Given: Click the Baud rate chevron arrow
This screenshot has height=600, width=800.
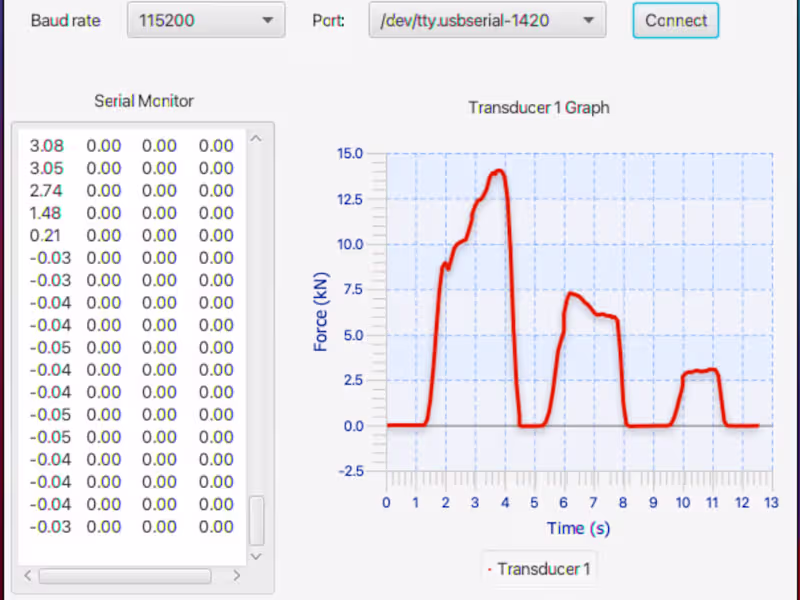Looking at the screenshot, I should pyautogui.click(x=266, y=19).
